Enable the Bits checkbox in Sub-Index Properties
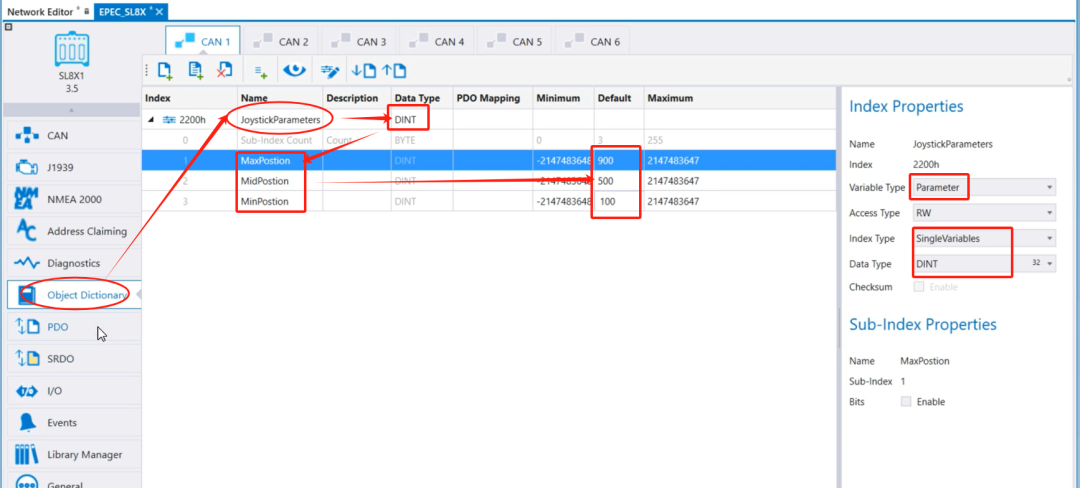Image resolution: width=1080 pixels, height=488 pixels. [906, 402]
